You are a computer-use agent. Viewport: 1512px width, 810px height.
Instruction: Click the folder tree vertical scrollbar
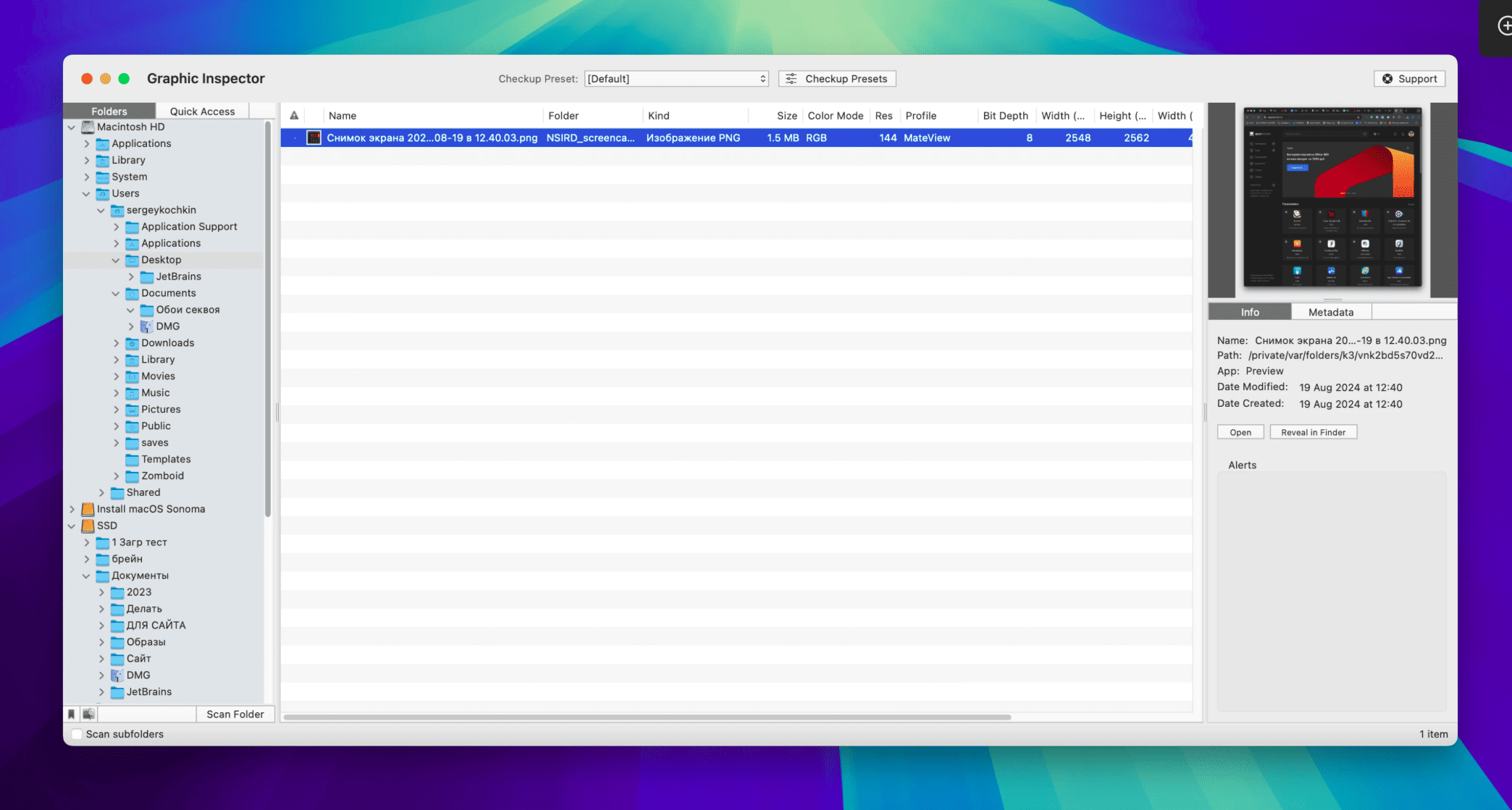click(268, 318)
